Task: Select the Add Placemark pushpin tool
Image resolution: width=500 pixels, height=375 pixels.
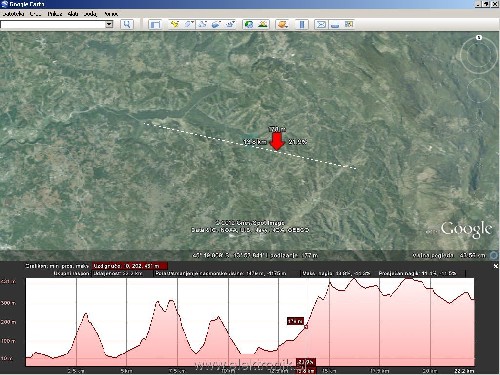Action: (x=174, y=24)
